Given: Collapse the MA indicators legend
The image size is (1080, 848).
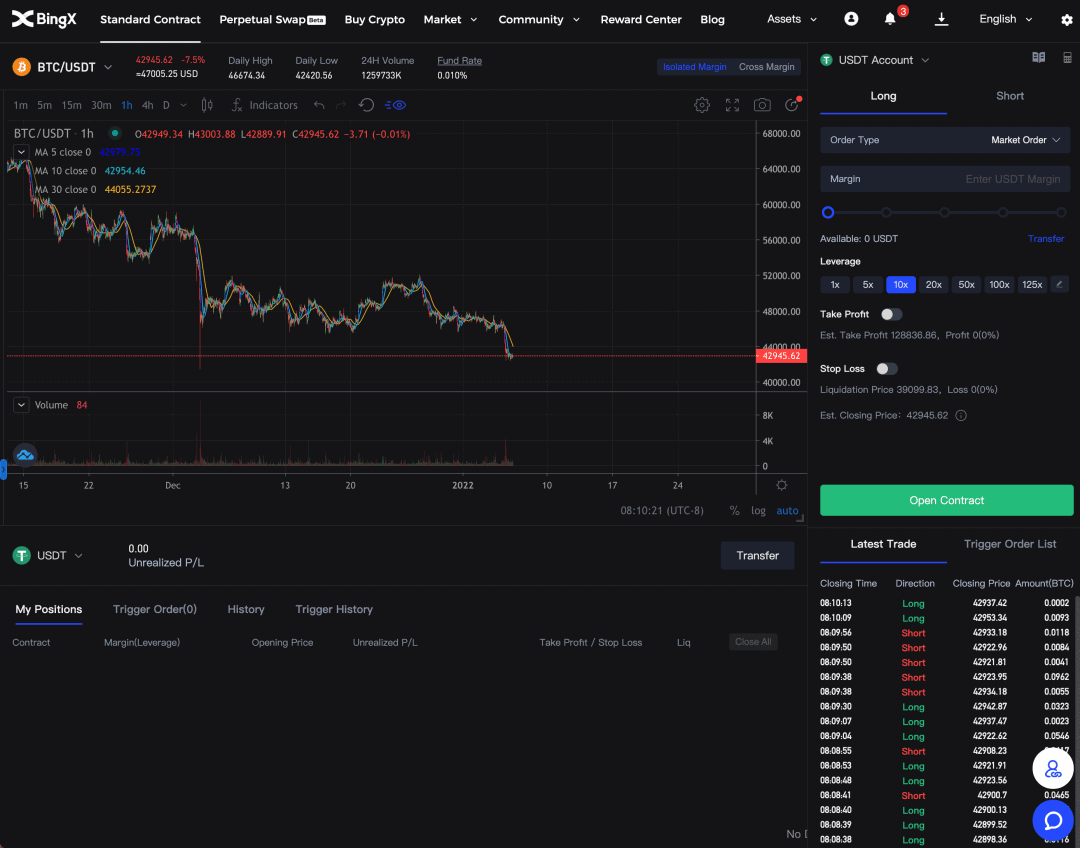Looking at the screenshot, I should coord(21,152).
